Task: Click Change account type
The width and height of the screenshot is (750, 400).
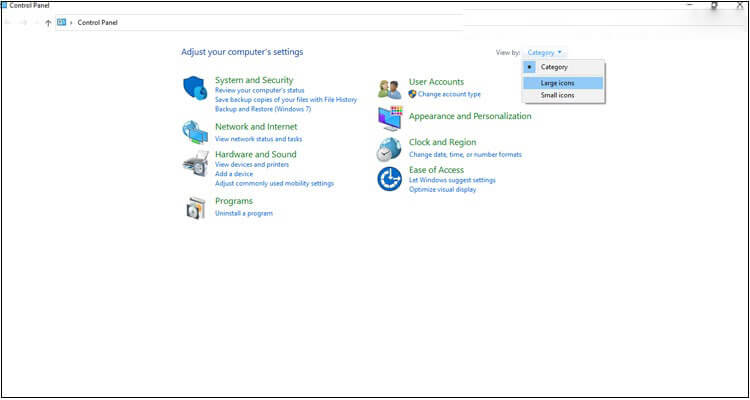Action: [x=449, y=94]
